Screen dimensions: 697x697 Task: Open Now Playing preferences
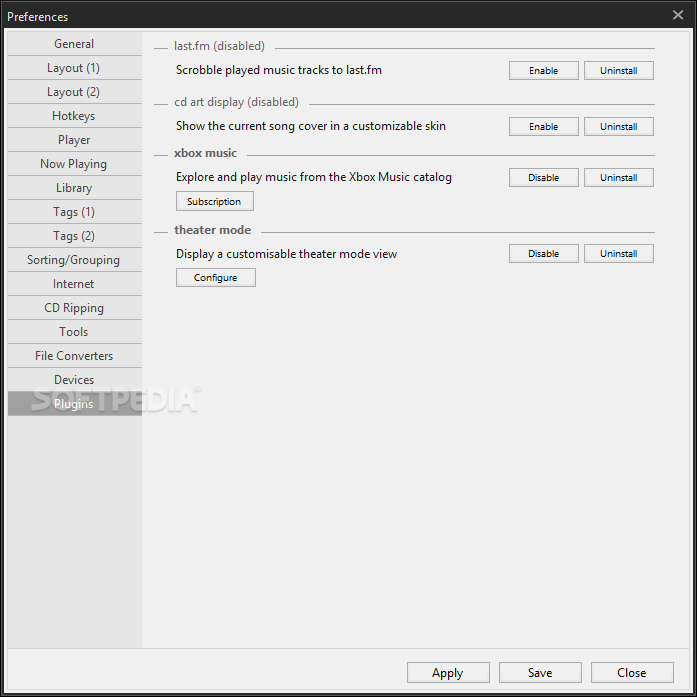74,164
